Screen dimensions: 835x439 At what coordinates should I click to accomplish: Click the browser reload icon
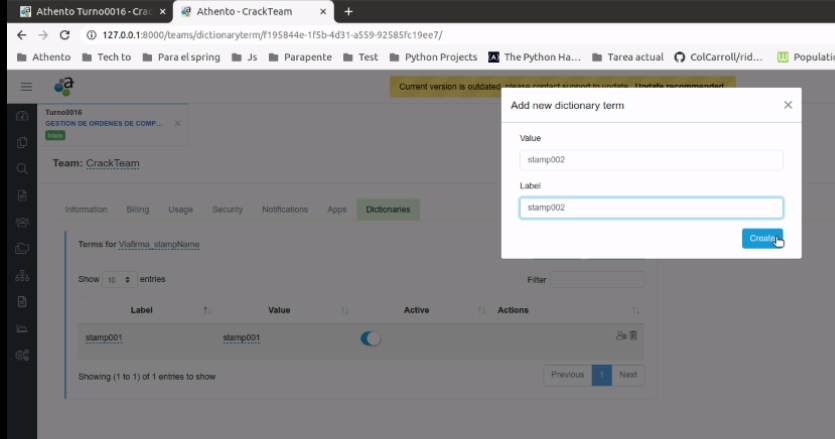coord(65,34)
